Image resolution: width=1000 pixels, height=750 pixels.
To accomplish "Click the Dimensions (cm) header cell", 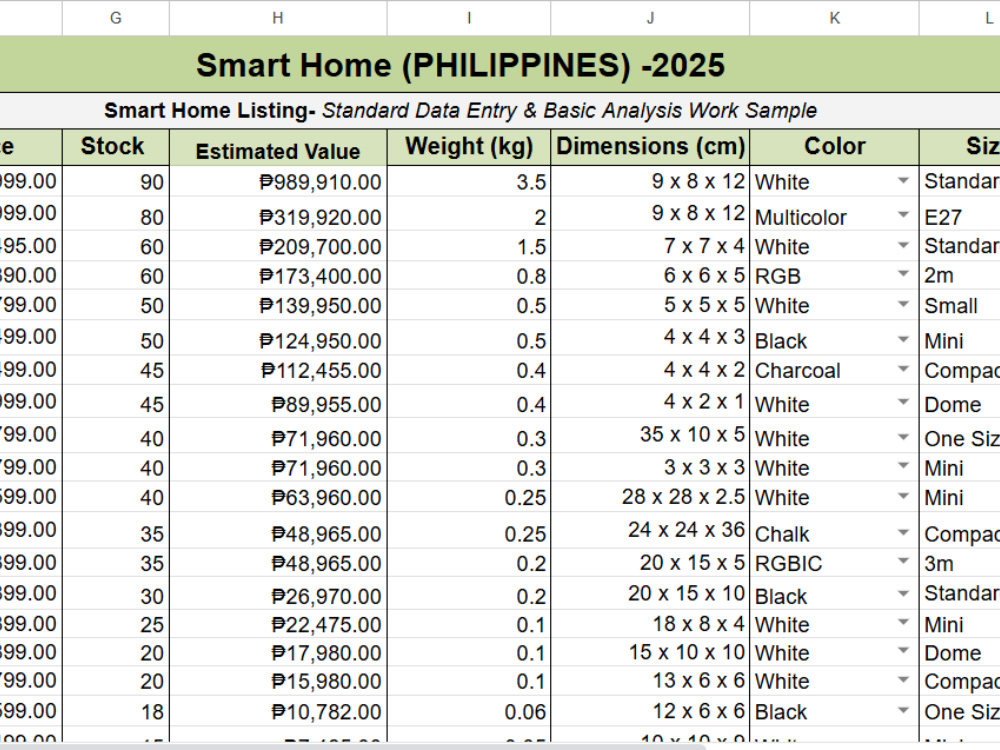I will (650, 147).
